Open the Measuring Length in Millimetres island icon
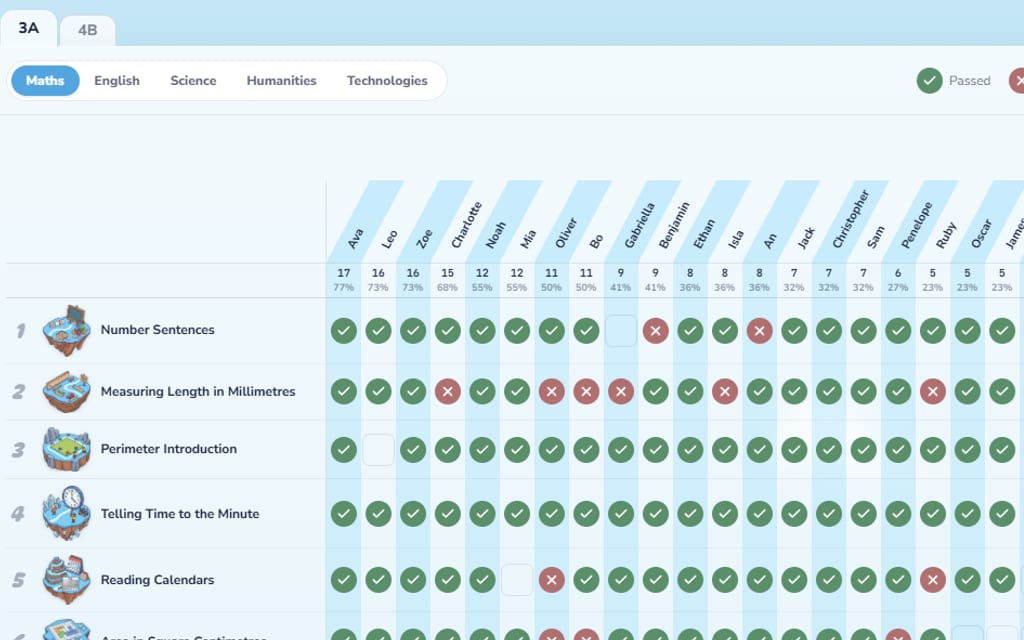This screenshot has width=1024, height=640. point(67,391)
